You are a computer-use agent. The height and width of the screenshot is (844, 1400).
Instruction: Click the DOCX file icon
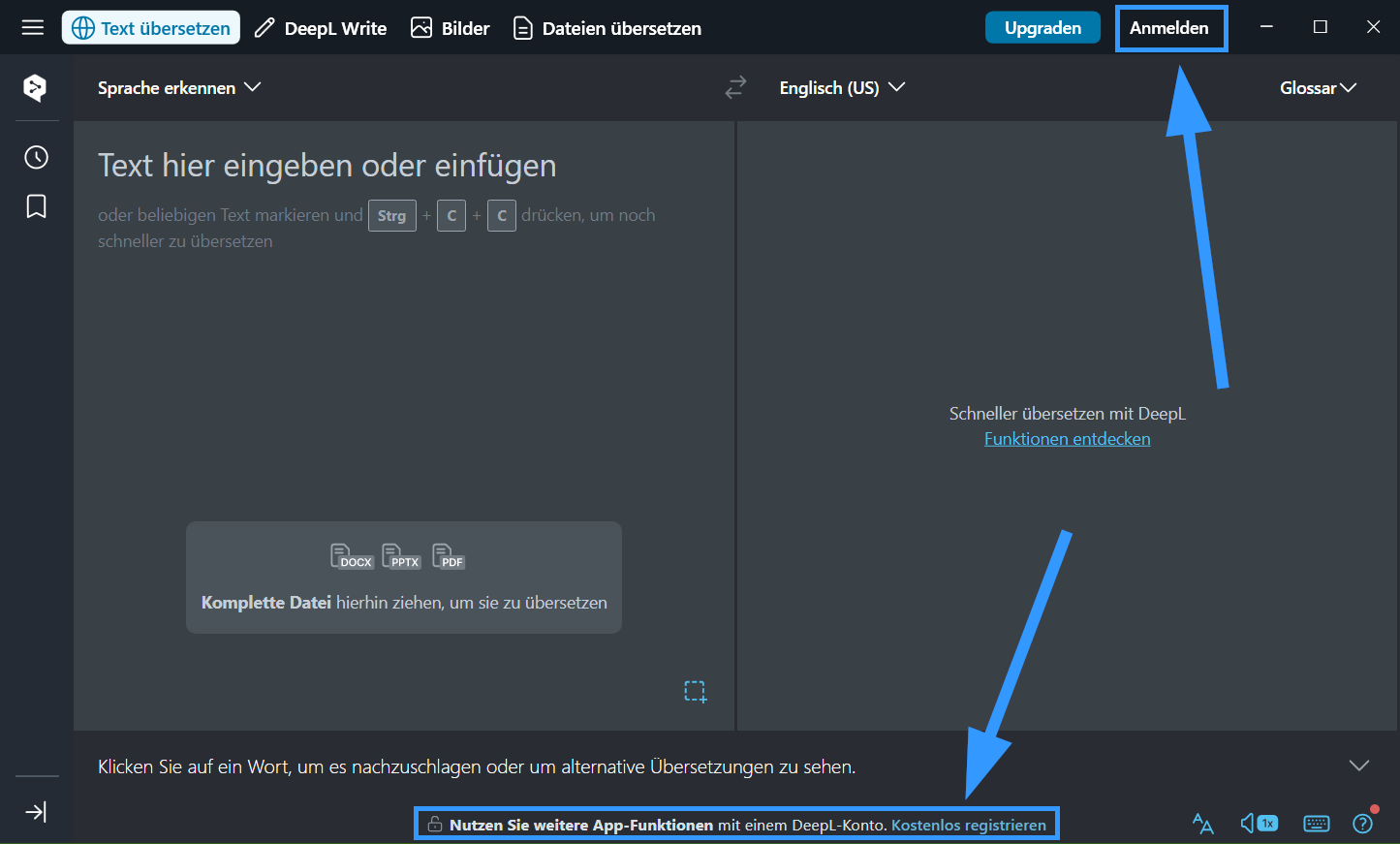[x=352, y=556]
